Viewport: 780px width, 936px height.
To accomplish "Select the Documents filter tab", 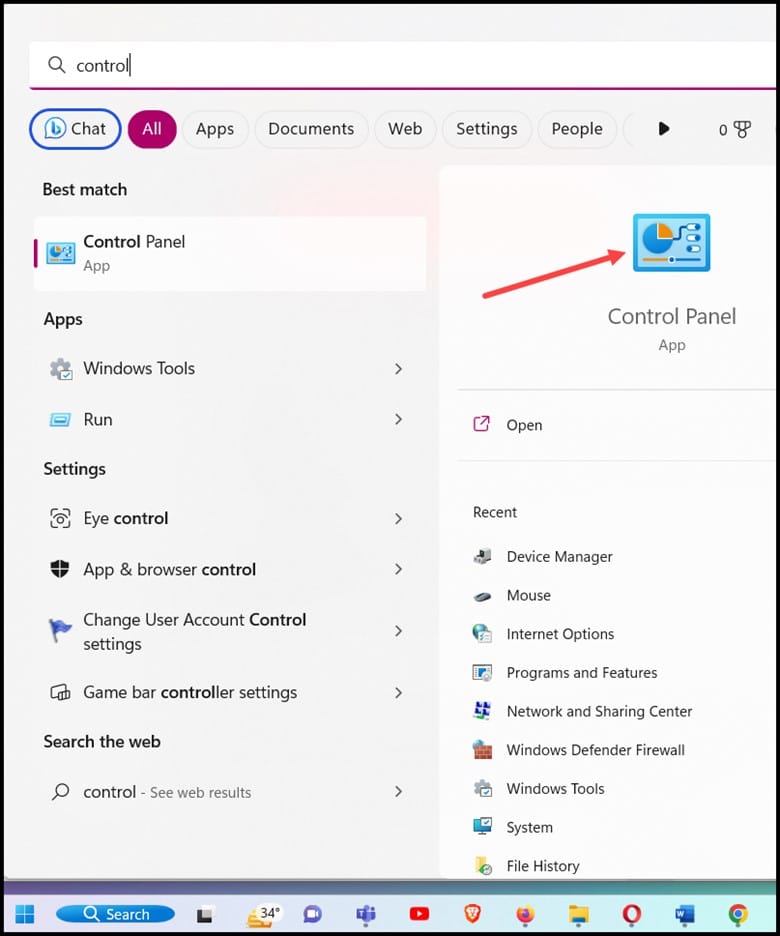I will [x=311, y=129].
